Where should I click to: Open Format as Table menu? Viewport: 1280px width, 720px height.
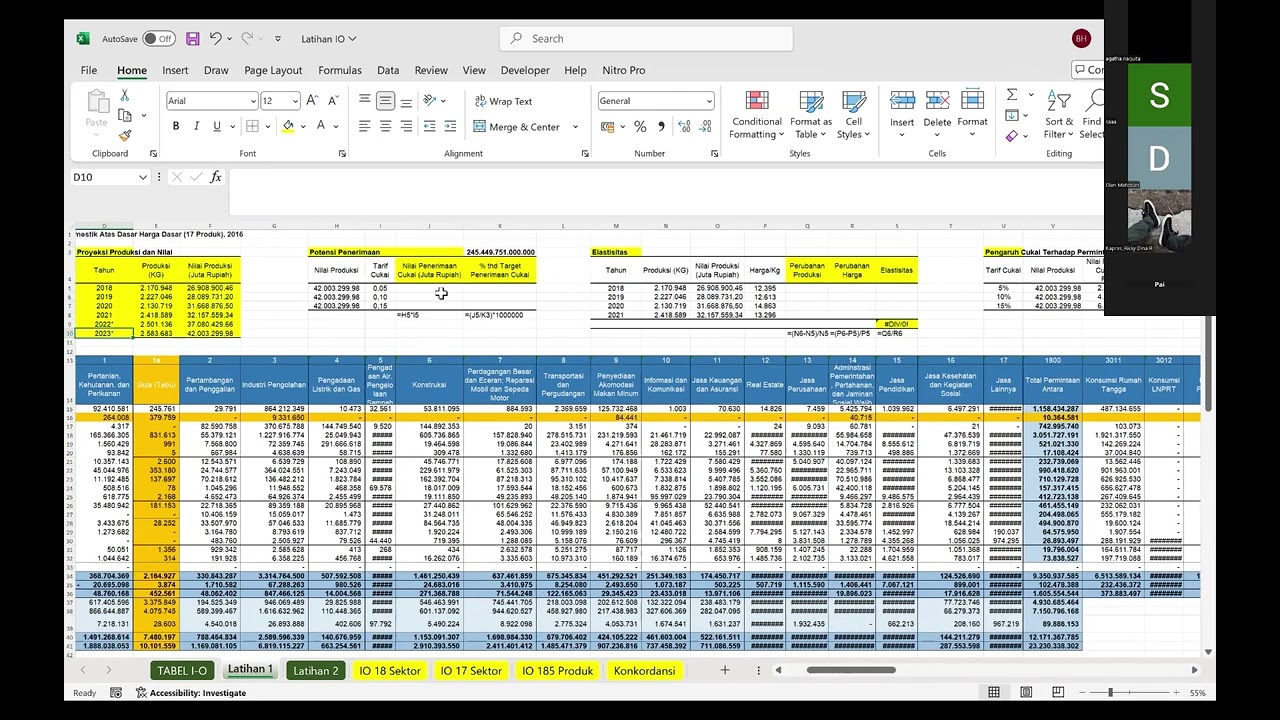[810, 114]
